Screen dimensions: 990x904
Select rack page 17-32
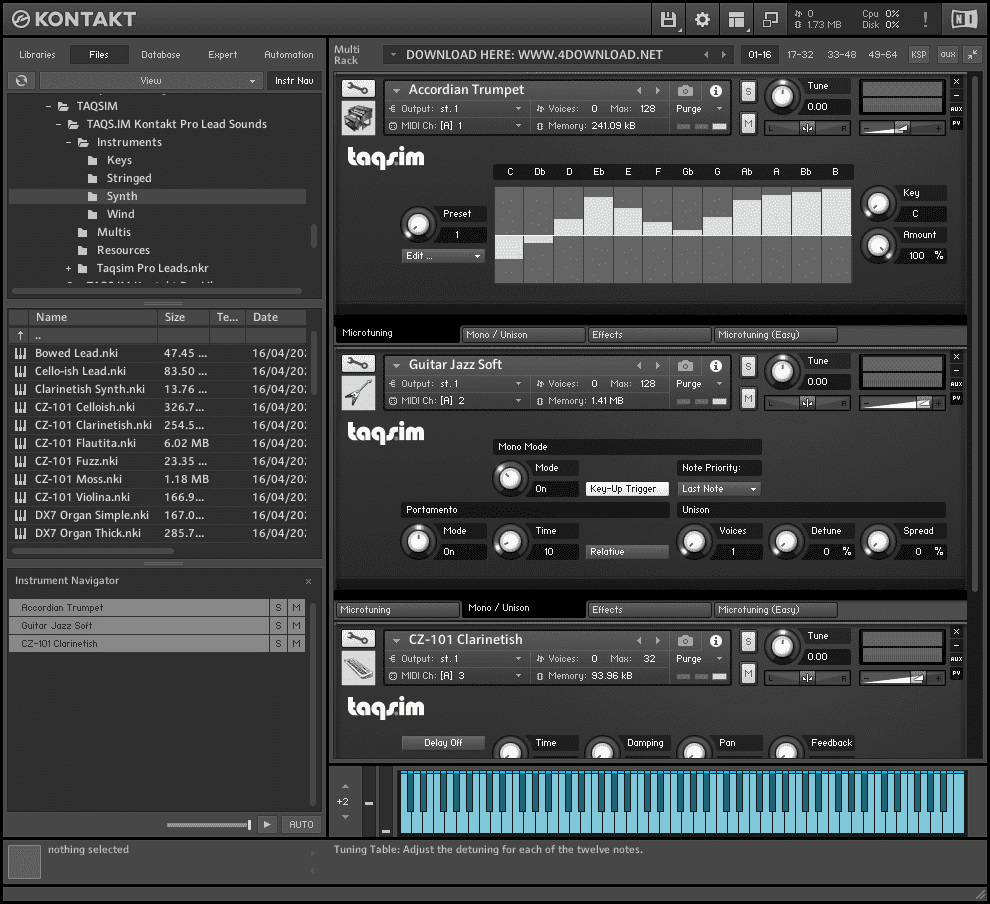tap(800, 55)
